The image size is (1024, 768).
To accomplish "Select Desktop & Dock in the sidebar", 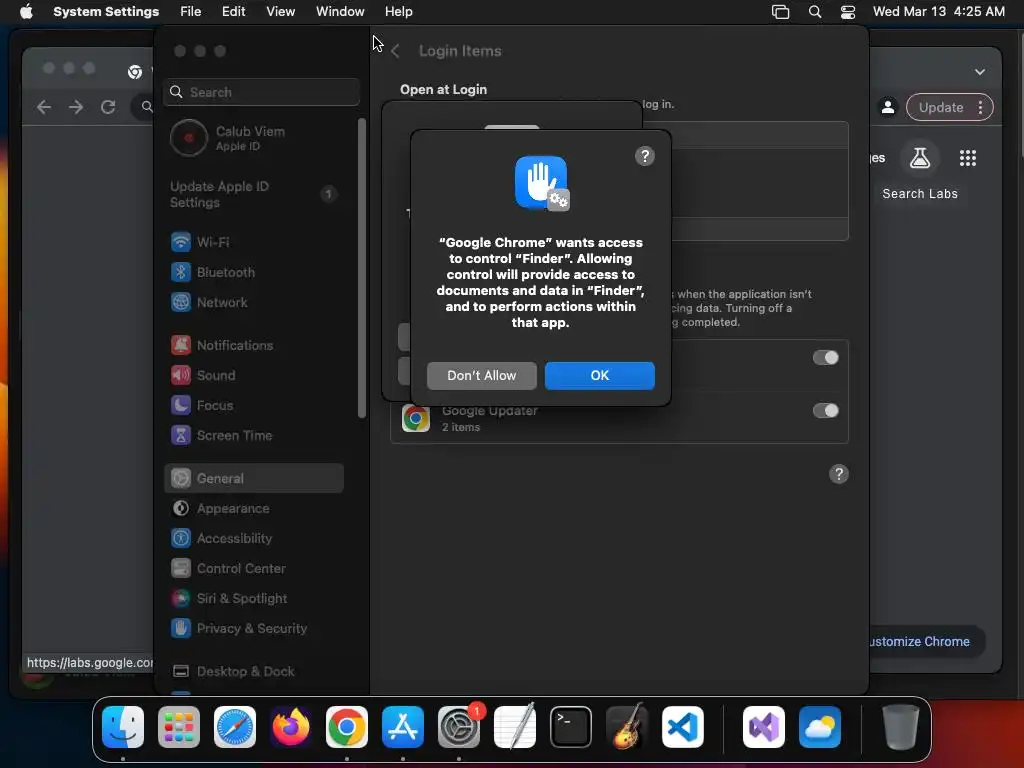I will tap(253, 672).
